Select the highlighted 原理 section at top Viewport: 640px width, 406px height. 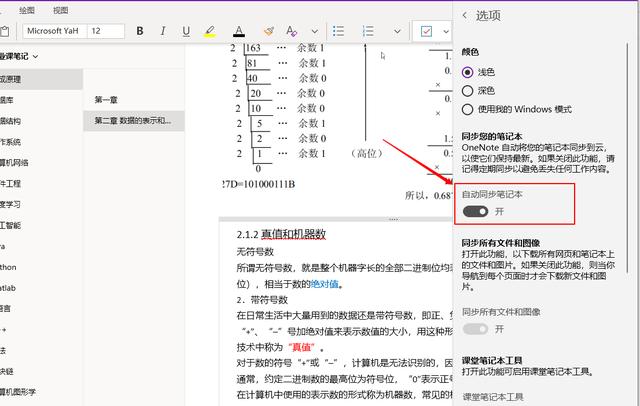[41, 79]
